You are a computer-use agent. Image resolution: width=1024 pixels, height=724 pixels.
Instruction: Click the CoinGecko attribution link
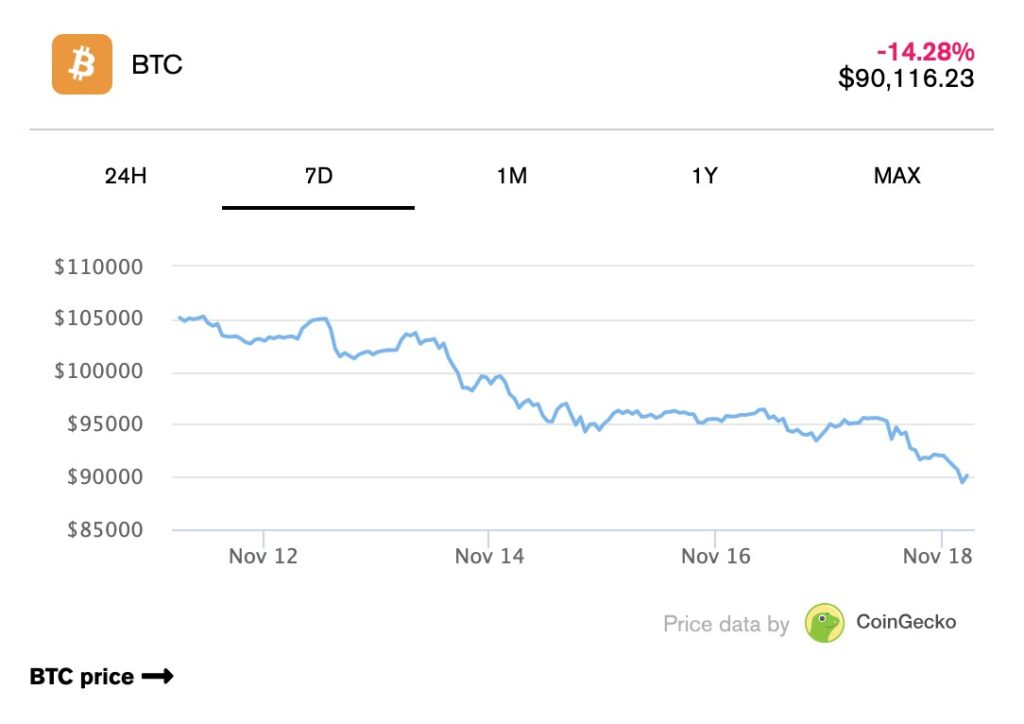[905, 622]
